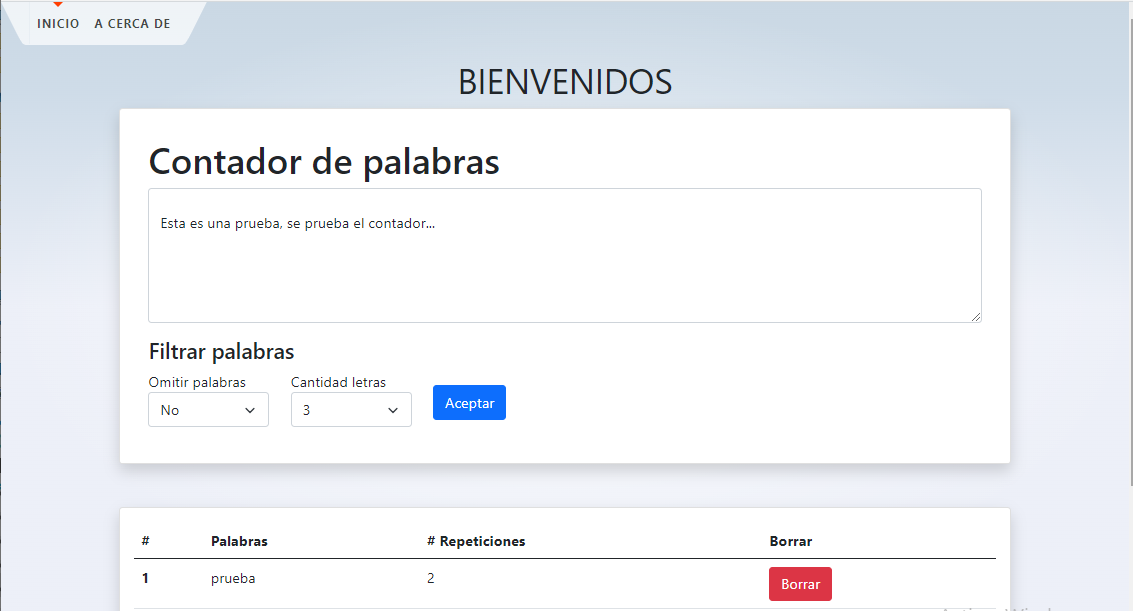Click the red triangle marker above INICIO

click(58, 5)
